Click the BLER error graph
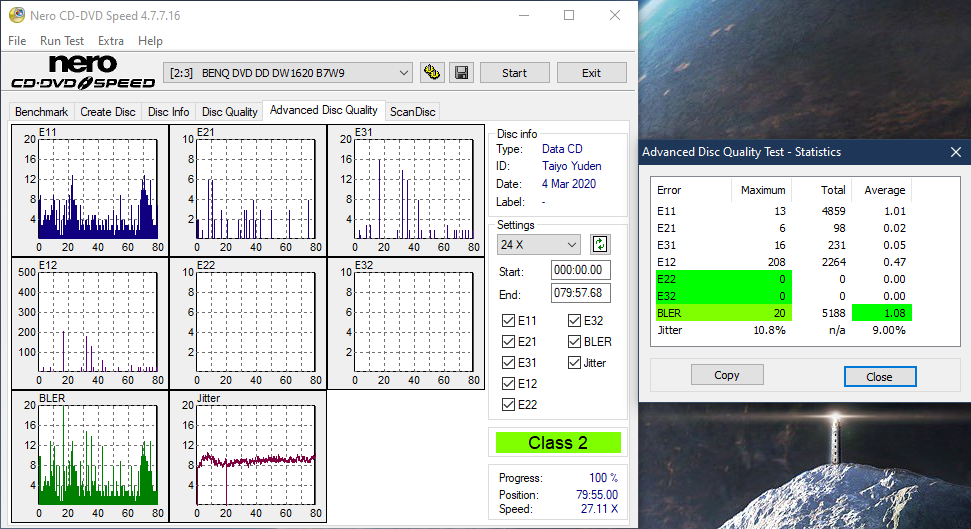The width and height of the screenshot is (971, 529). pos(90,457)
